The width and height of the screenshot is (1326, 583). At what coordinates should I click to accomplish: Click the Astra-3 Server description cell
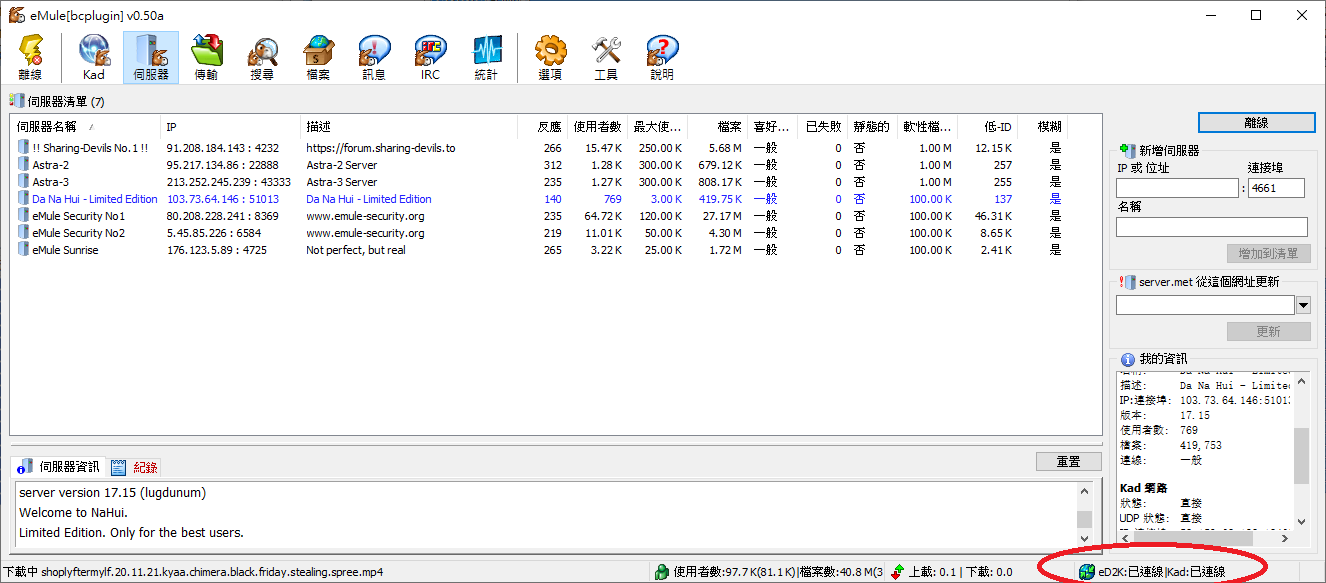tap(342, 182)
